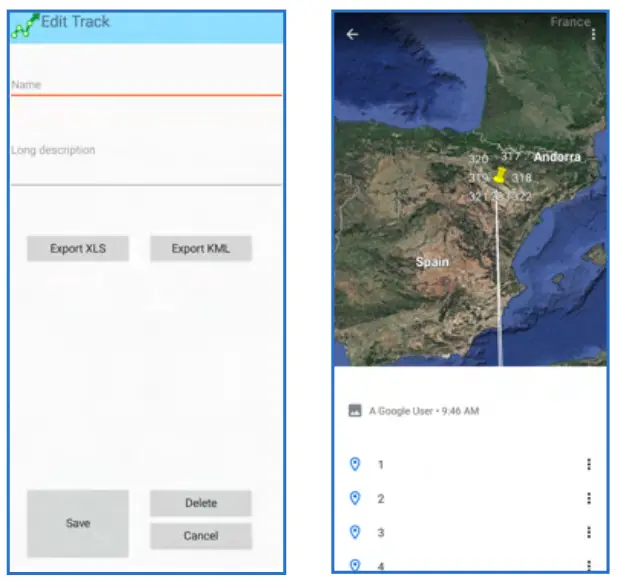This screenshot has width=621, height=582.
Task: Click the image icon beside Google User
Action: [x=355, y=411]
